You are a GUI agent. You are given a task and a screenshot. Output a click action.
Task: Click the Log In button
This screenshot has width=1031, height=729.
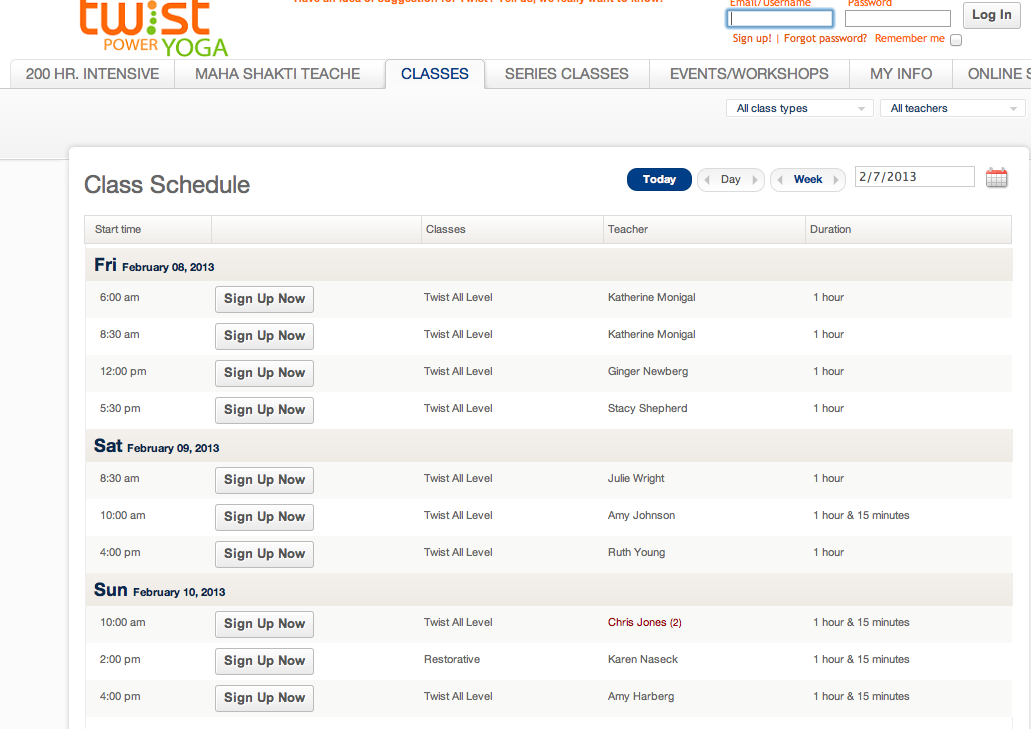(992, 15)
